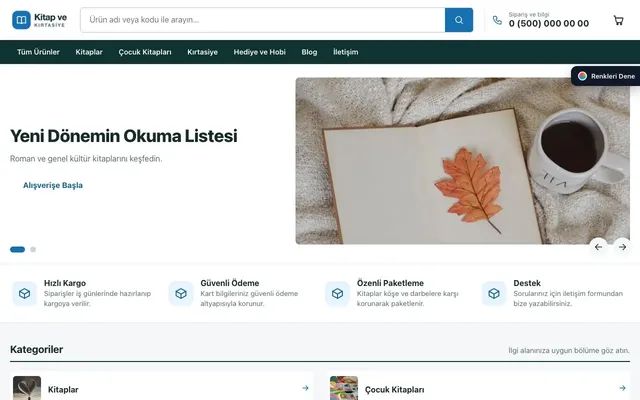Click the Renkleri Dene color wheel icon
This screenshot has width=640, height=400.
[x=582, y=76]
